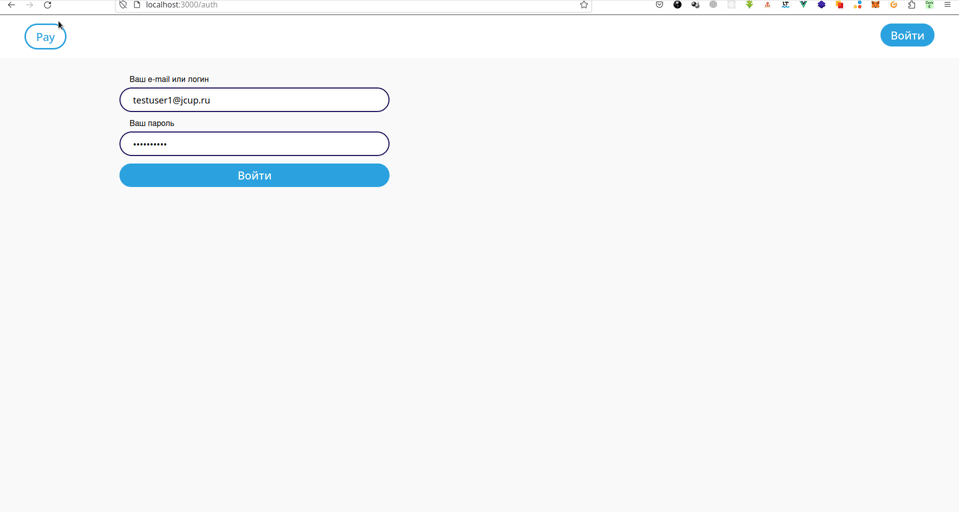Focus the password input field

click(x=254, y=144)
